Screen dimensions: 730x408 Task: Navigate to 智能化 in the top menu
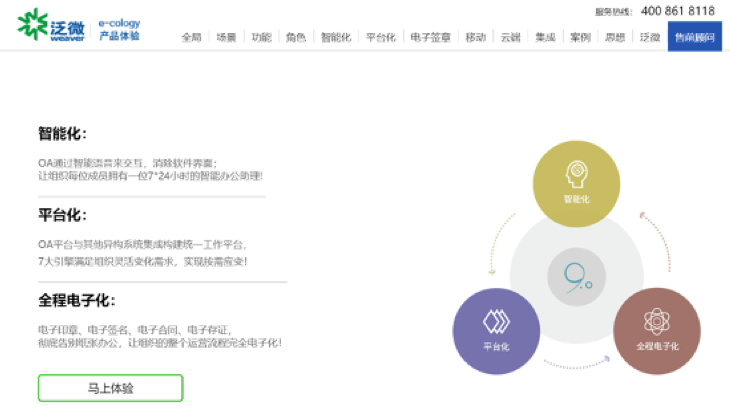[x=335, y=37]
